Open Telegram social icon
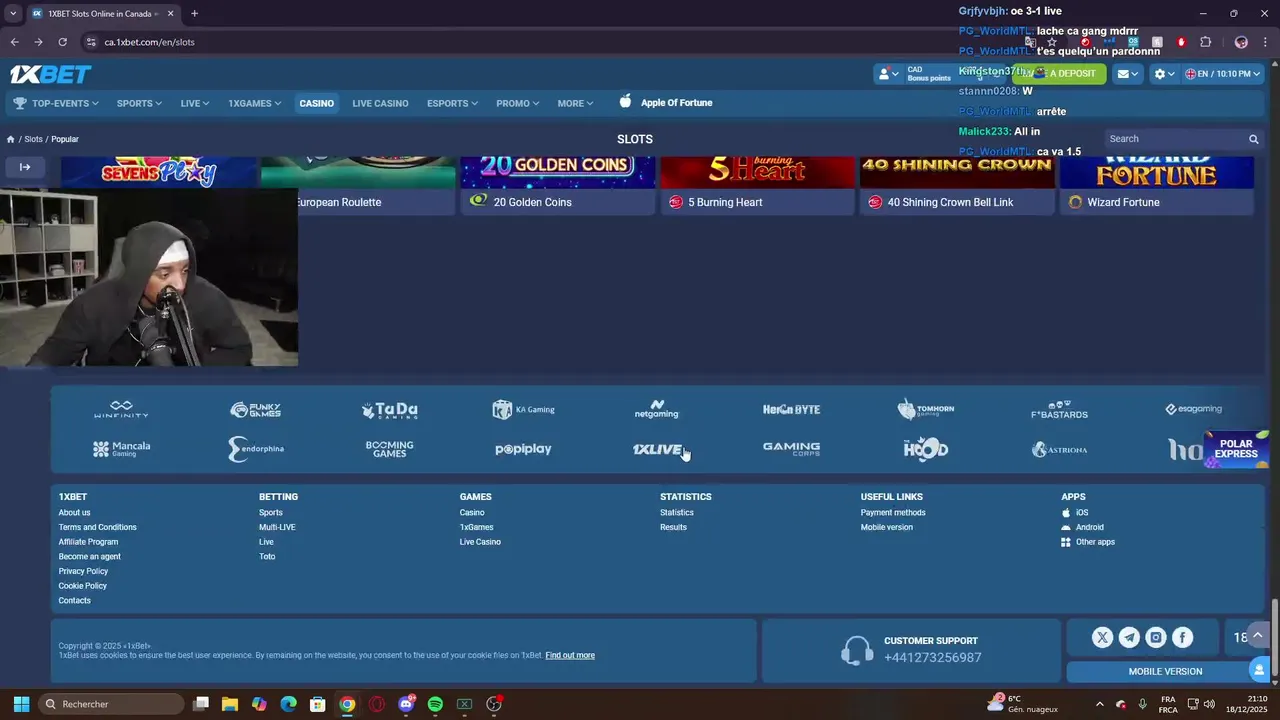Viewport: 1280px width, 720px height. [x=1129, y=637]
